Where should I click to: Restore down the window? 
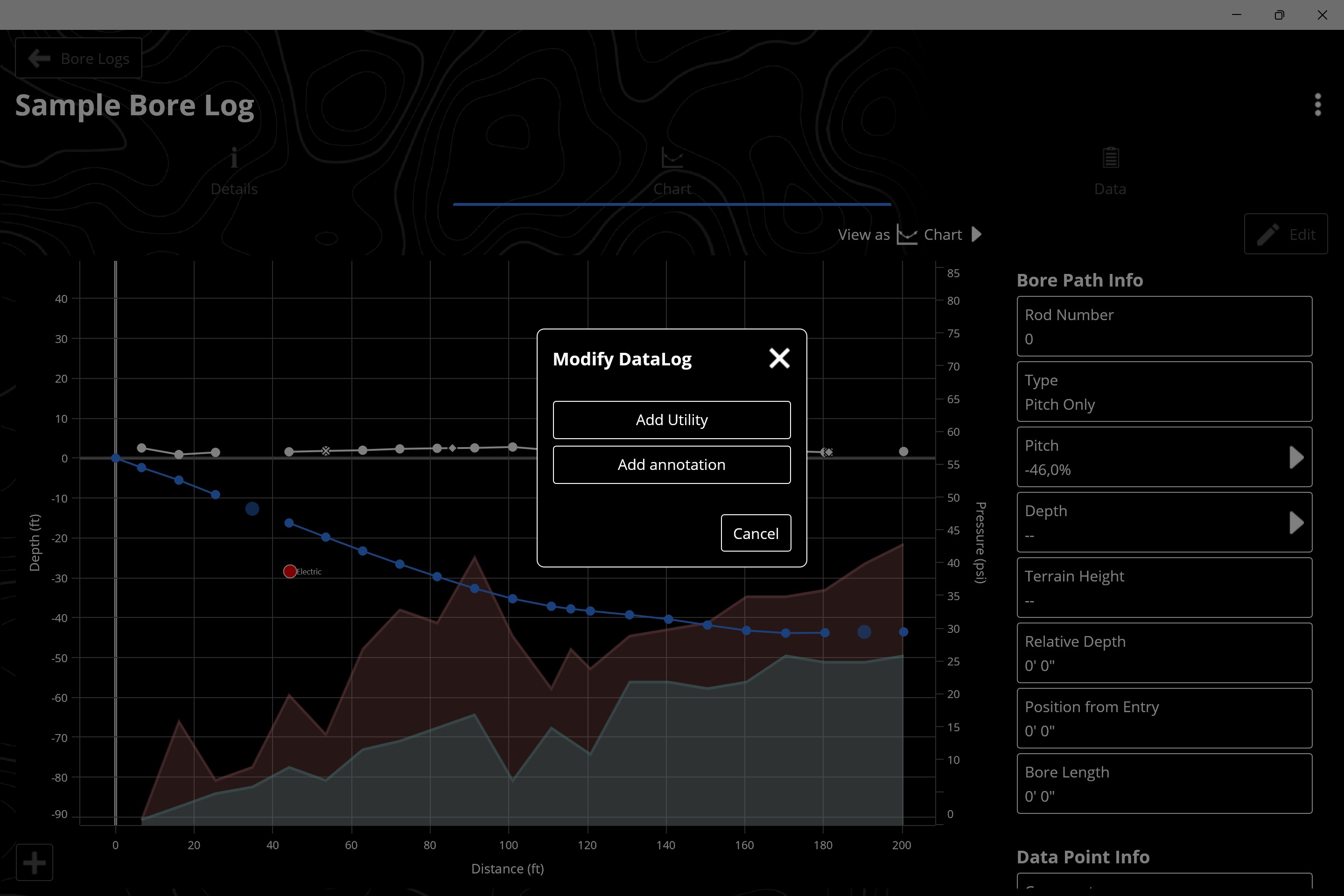[1280, 15]
